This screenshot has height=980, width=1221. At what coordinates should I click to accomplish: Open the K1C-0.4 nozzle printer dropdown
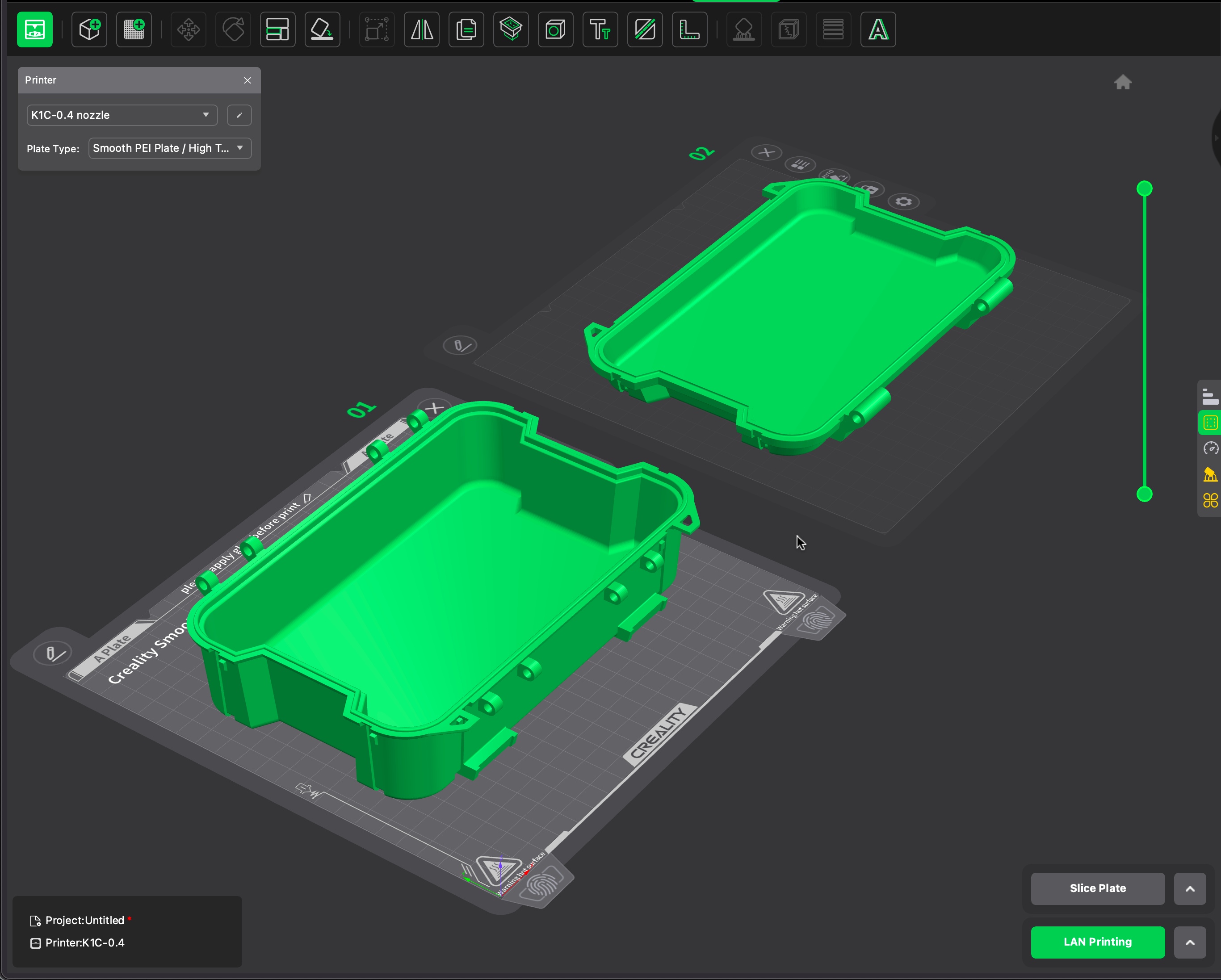[122, 115]
